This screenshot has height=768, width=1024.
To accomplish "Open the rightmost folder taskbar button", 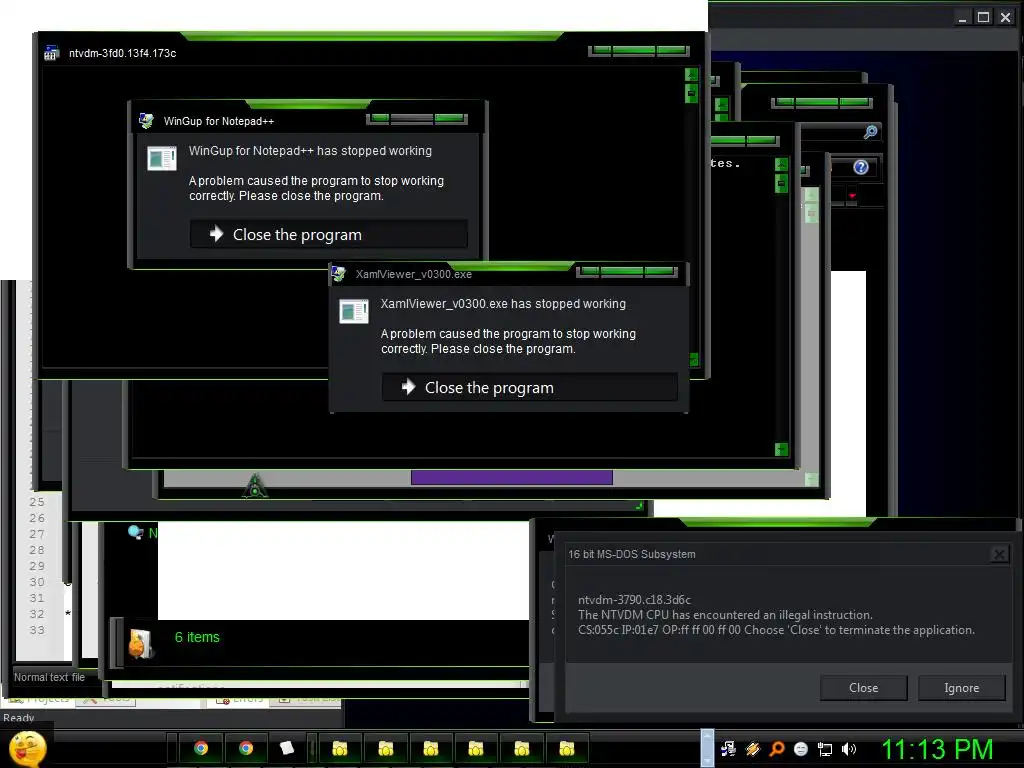I will (x=566, y=748).
